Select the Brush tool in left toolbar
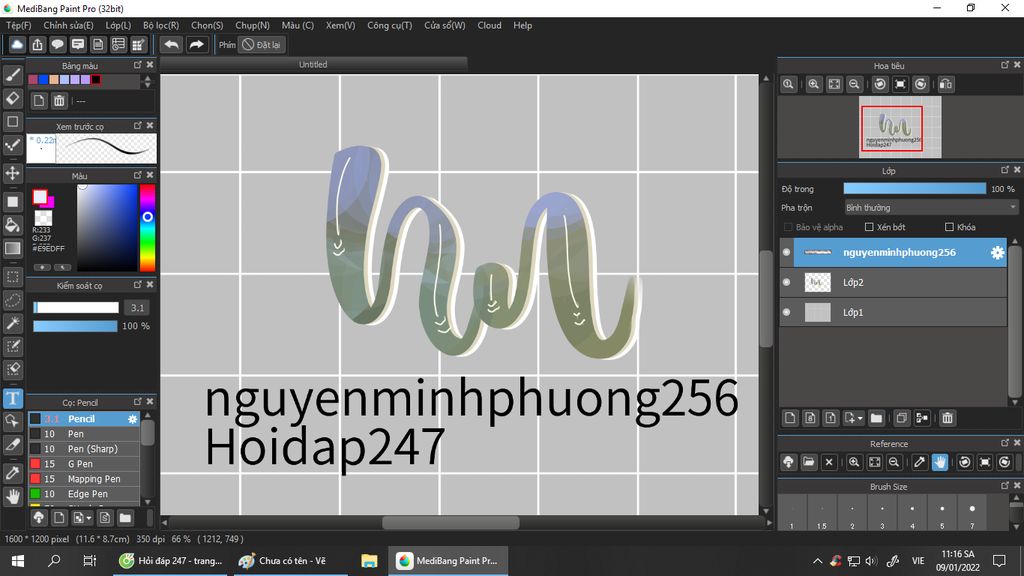The image size is (1024, 576). pos(12,76)
